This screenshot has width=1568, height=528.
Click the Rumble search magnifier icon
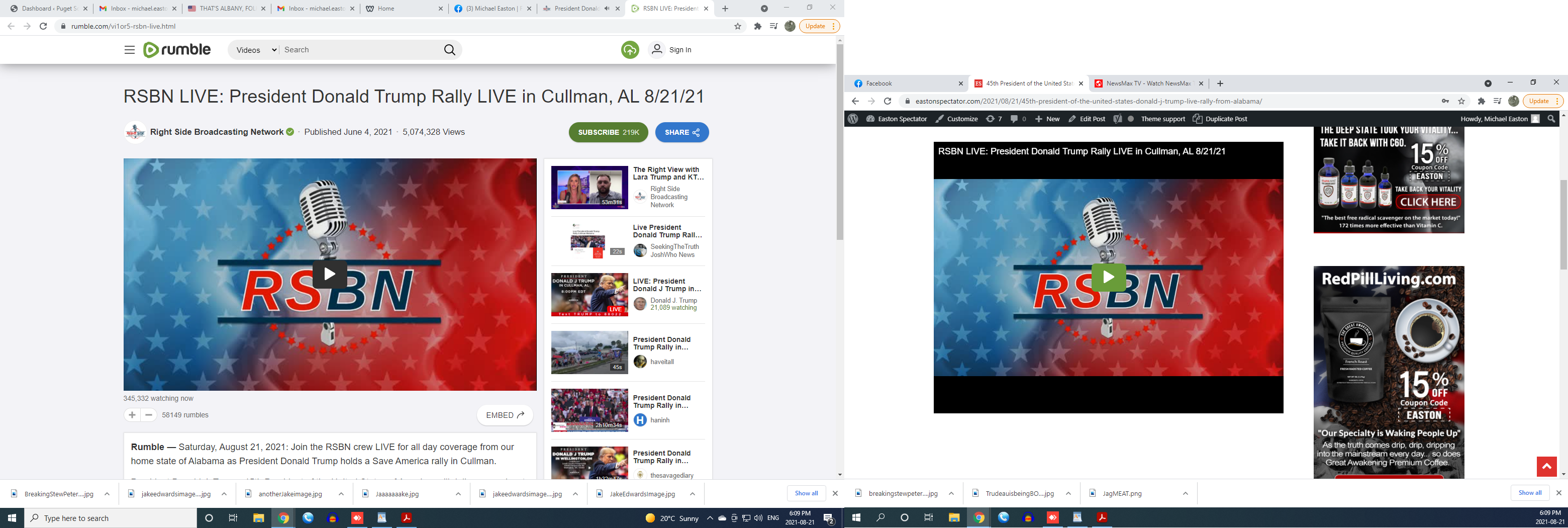click(449, 50)
